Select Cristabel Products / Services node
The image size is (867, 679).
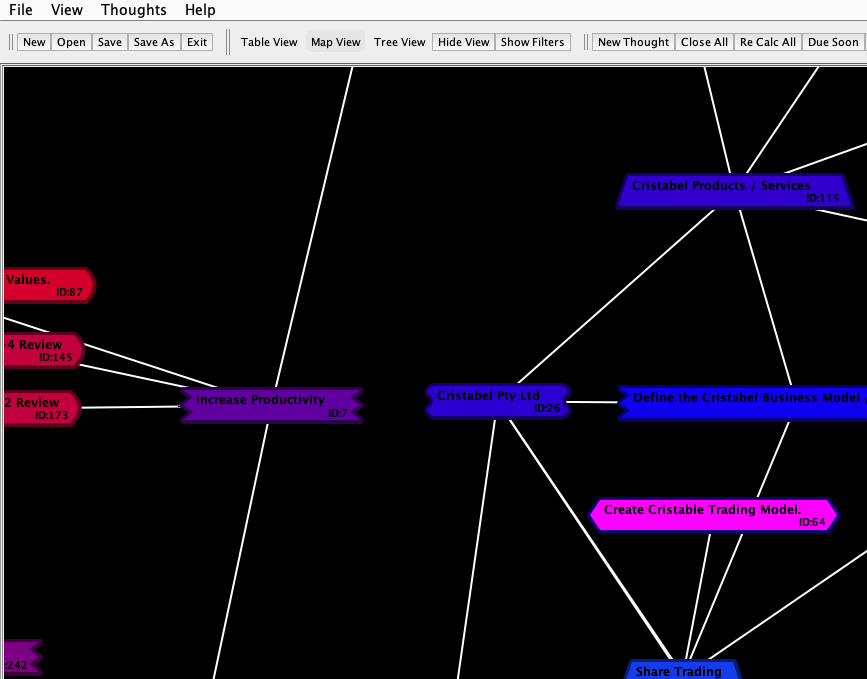pyautogui.click(x=735, y=191)
